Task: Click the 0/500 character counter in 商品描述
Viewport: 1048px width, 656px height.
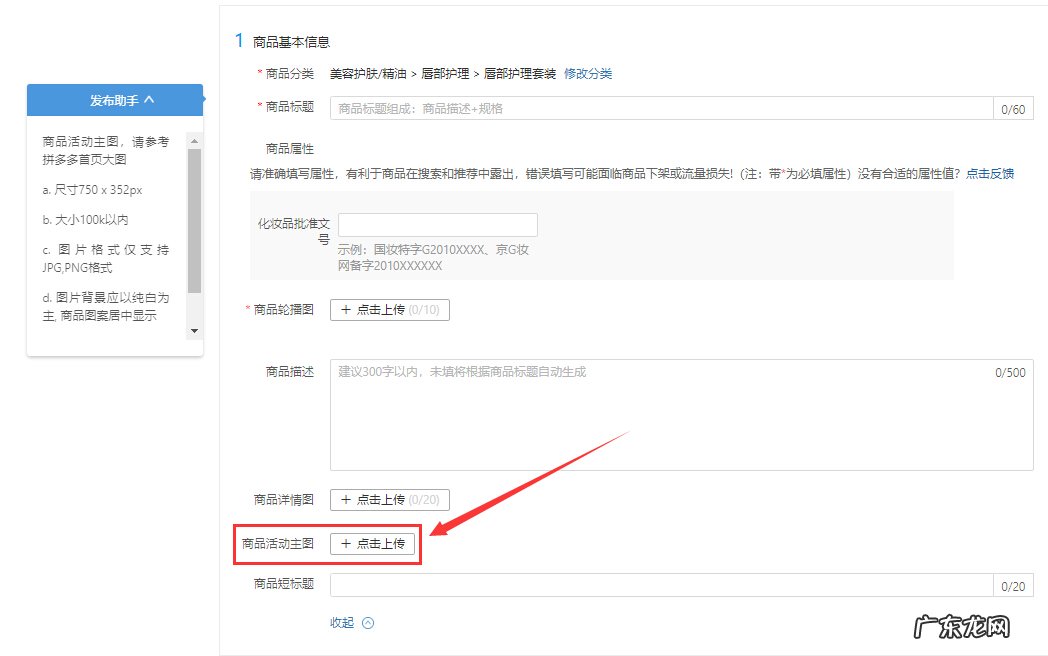Action: [1012, 372]
